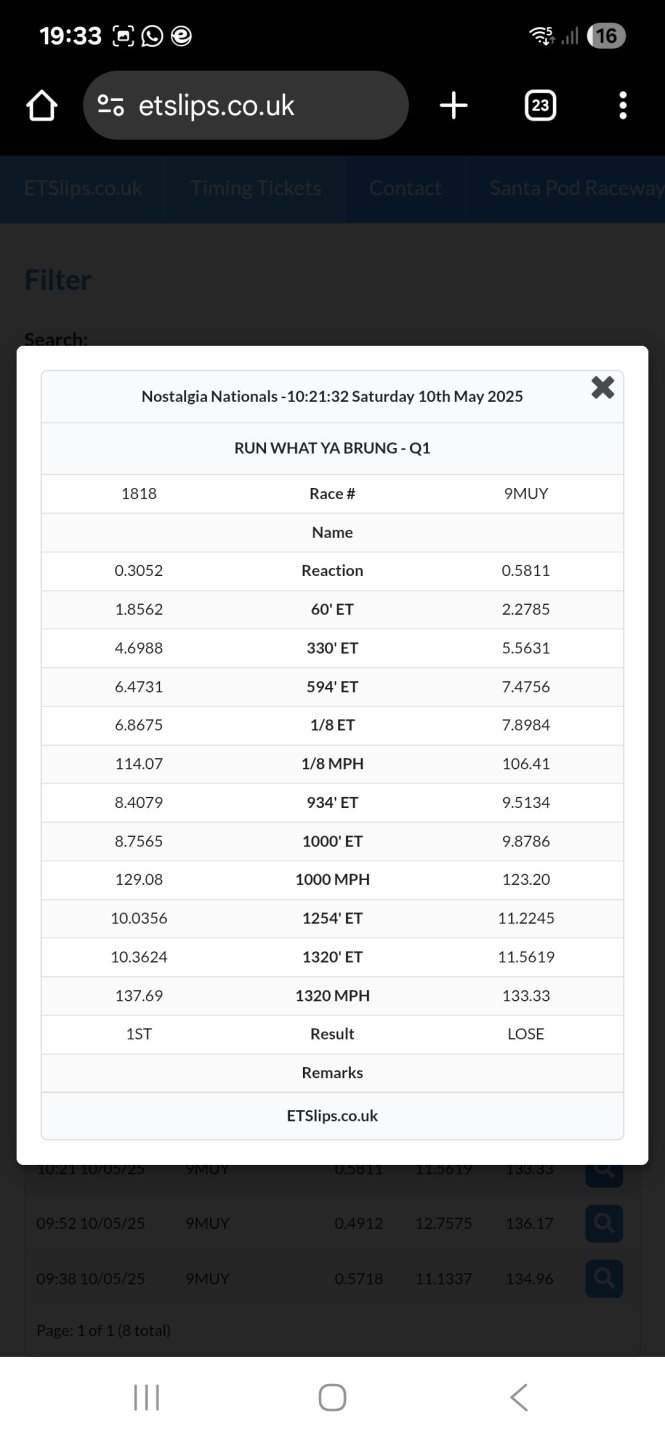This screenshot has width=665, height=1440.
Task: Open the Santa Pod Raceway nav item
Action: pos(575,188)
